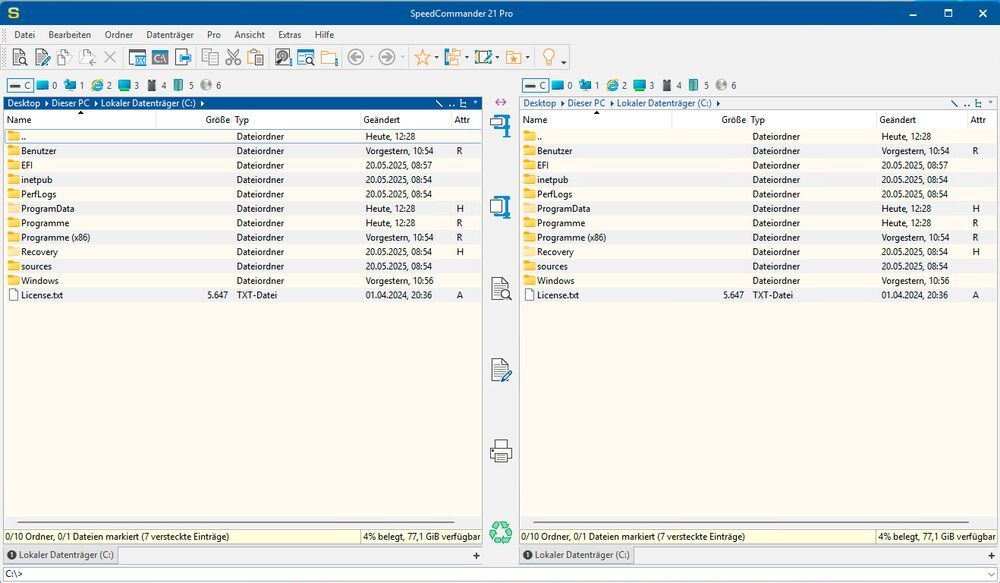Open the favorite folders dropdown arrow

(x=529, y=58)
